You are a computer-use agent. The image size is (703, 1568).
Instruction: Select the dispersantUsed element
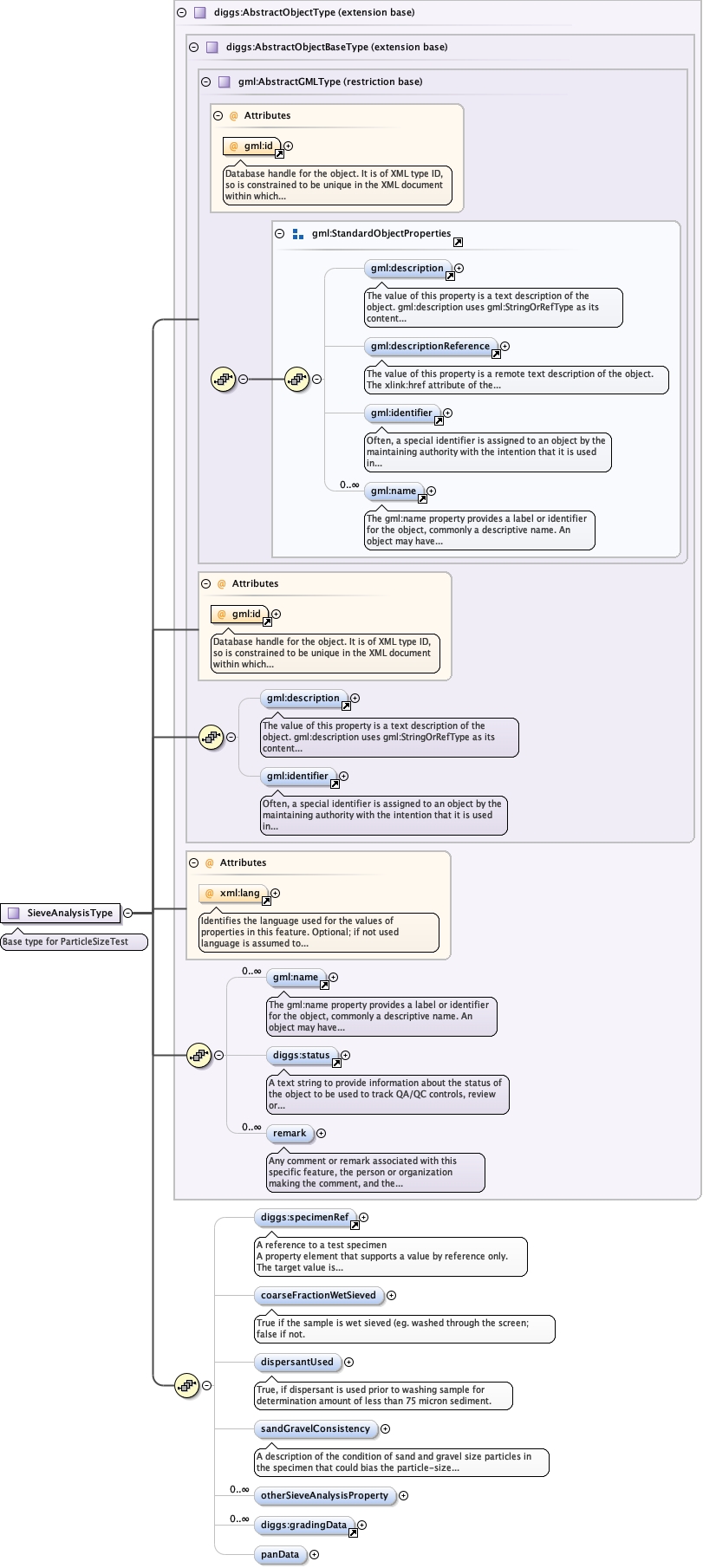click(x=296, y=1363)
